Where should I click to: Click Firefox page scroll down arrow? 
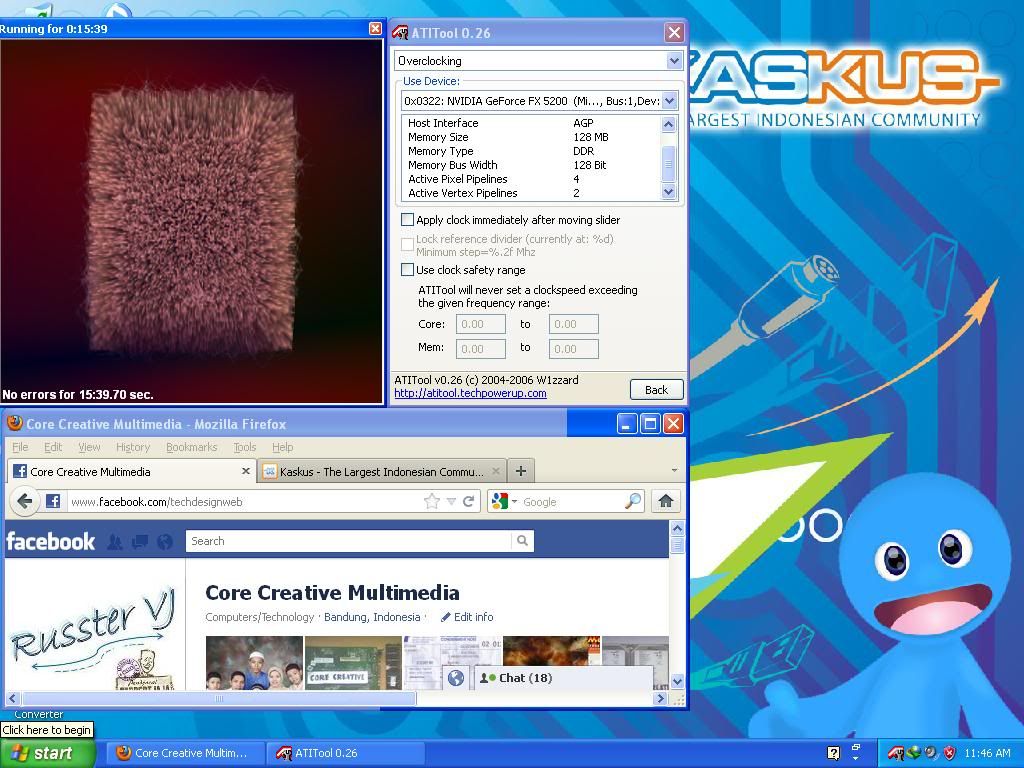click(677, 681)
